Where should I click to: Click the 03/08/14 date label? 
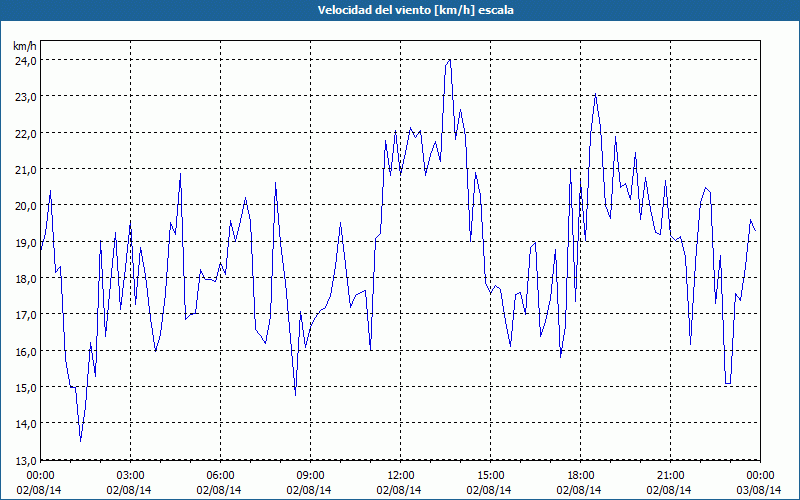pos(760,490)
